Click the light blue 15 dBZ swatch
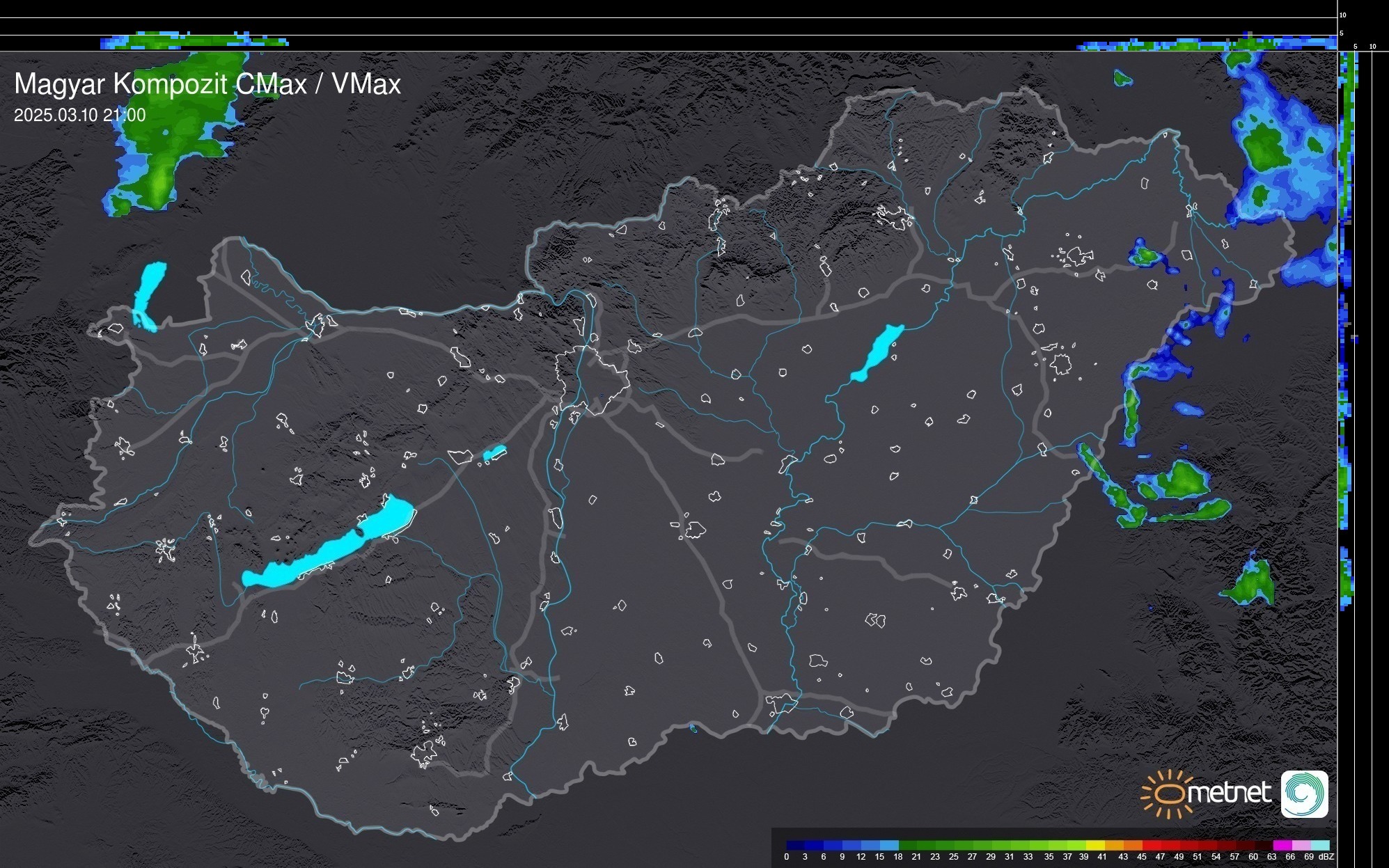This screenshot has width=1389, height=868. pyautogui.click(x=889, y=845)
